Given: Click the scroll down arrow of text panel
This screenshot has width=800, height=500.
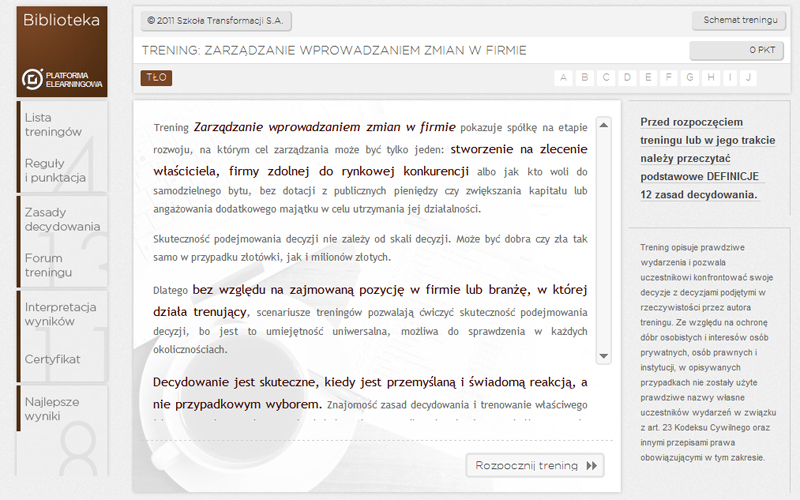Looking at the screenshot, I should tap(604, 356).
